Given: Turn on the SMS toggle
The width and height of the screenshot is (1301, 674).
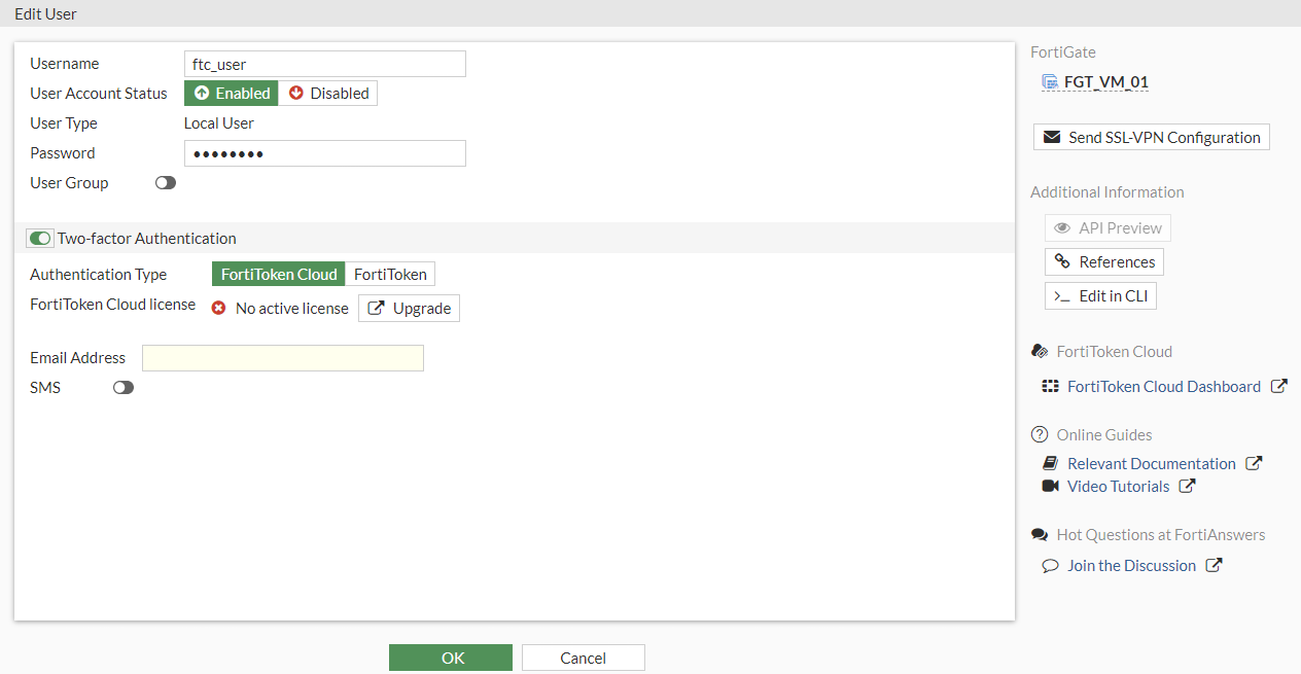Looking at the screenshot, I should coord(123,387).
